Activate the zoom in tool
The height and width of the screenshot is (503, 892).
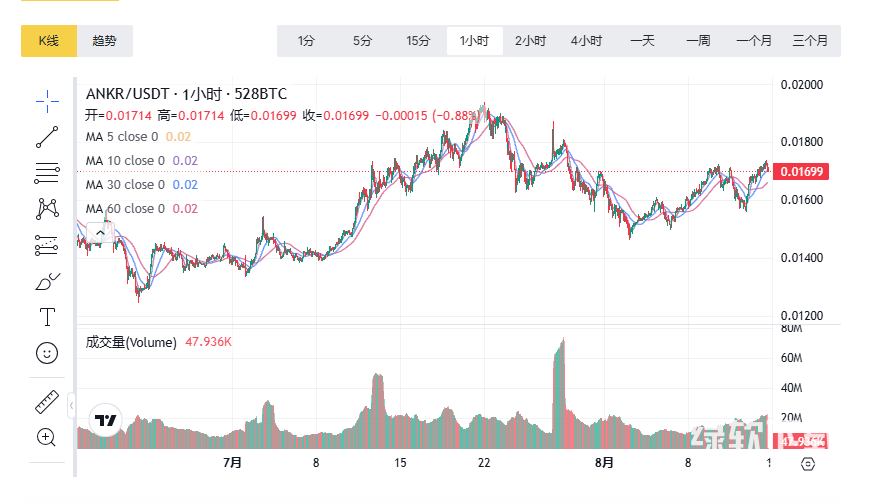coord(47,437)
